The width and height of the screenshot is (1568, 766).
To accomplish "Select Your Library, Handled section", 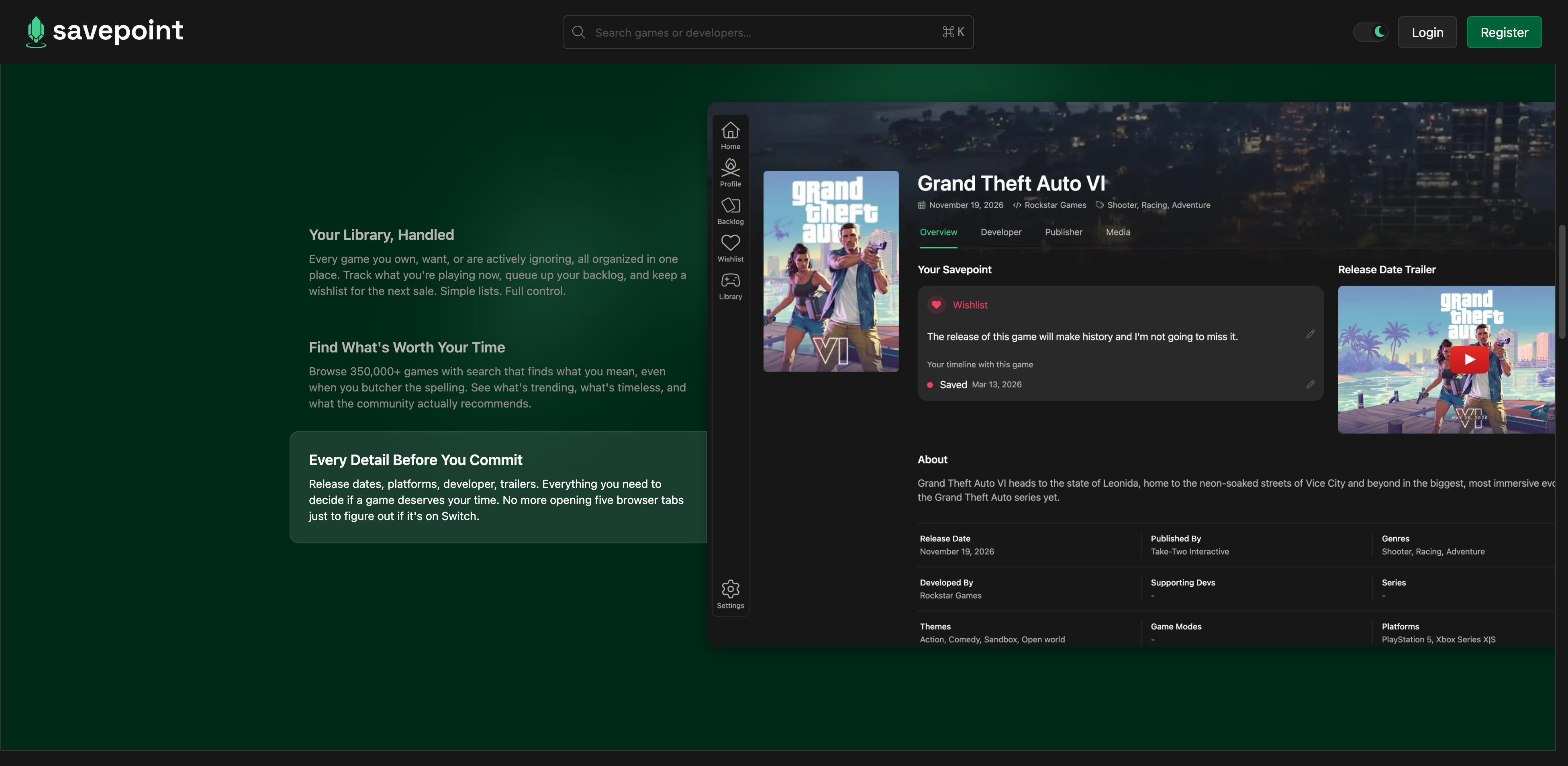I will [498, 262].
